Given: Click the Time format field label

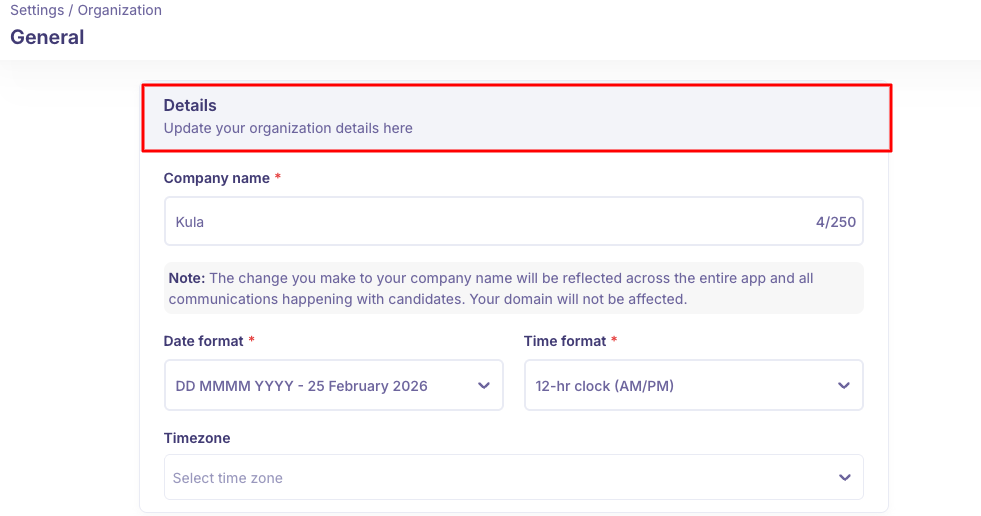Looking at the screenshot, I should point(565,341).
